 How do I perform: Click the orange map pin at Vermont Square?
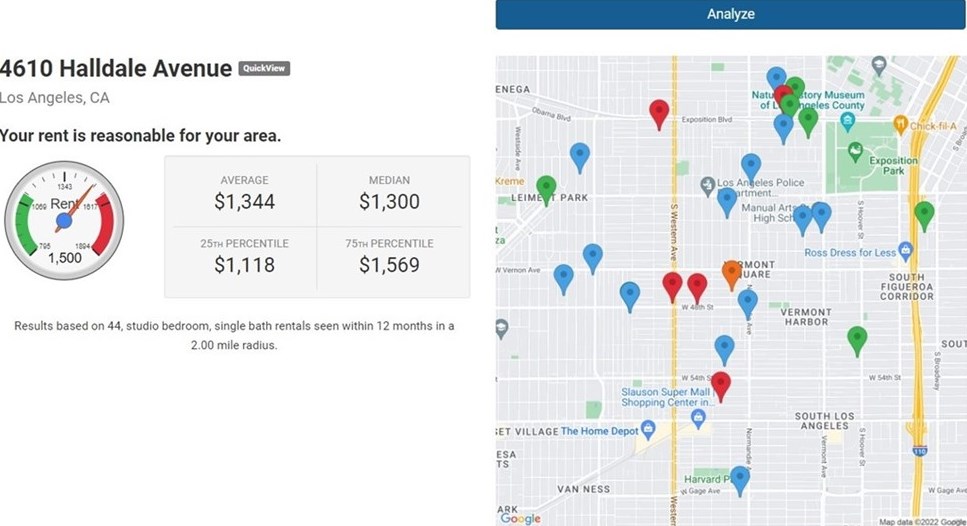(731, 272)
